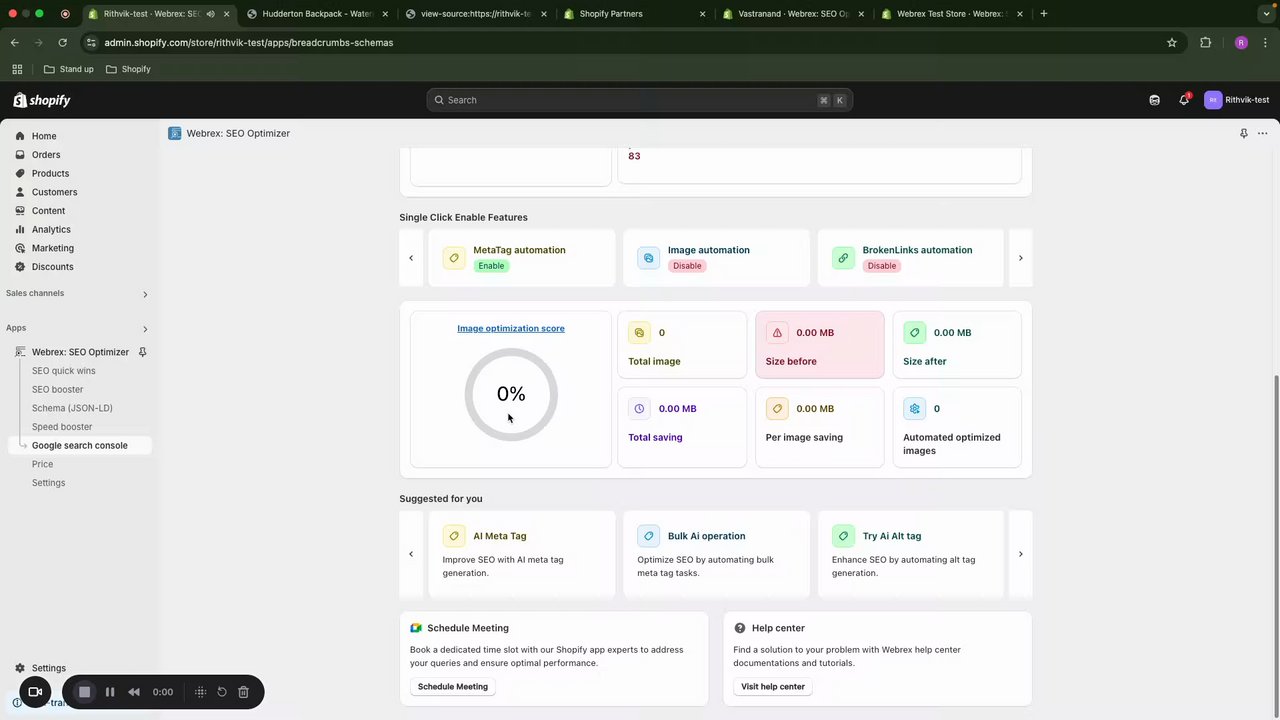Restart the recording with circular arrow icon
The height and width of the screenshot is (720, 1280).
point(222,692)
